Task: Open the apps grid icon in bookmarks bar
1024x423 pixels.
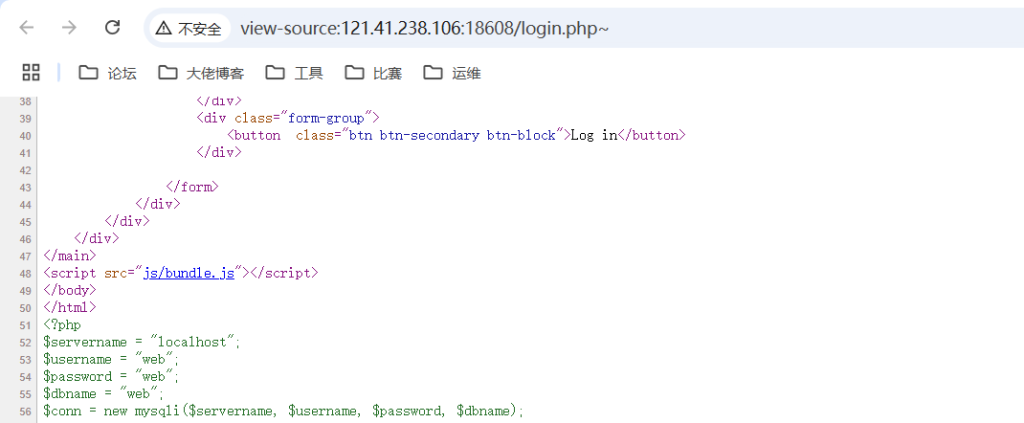Action: pos(31,72)
